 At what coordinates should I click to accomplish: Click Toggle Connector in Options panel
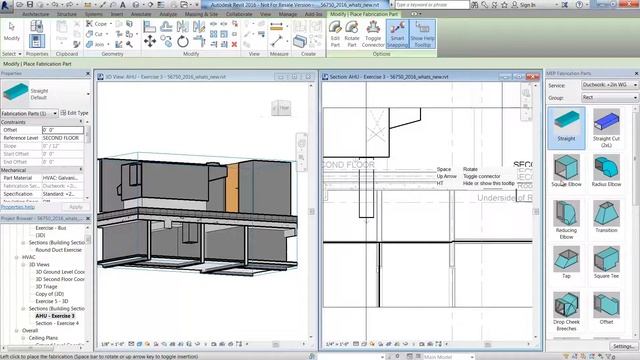click(373, 34)
